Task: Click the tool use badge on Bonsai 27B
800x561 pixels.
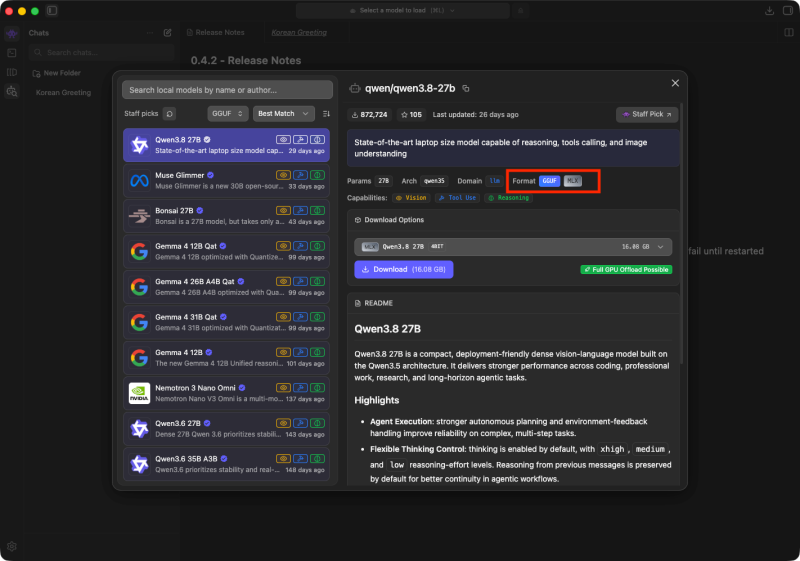Action: [x=301, y=210]
